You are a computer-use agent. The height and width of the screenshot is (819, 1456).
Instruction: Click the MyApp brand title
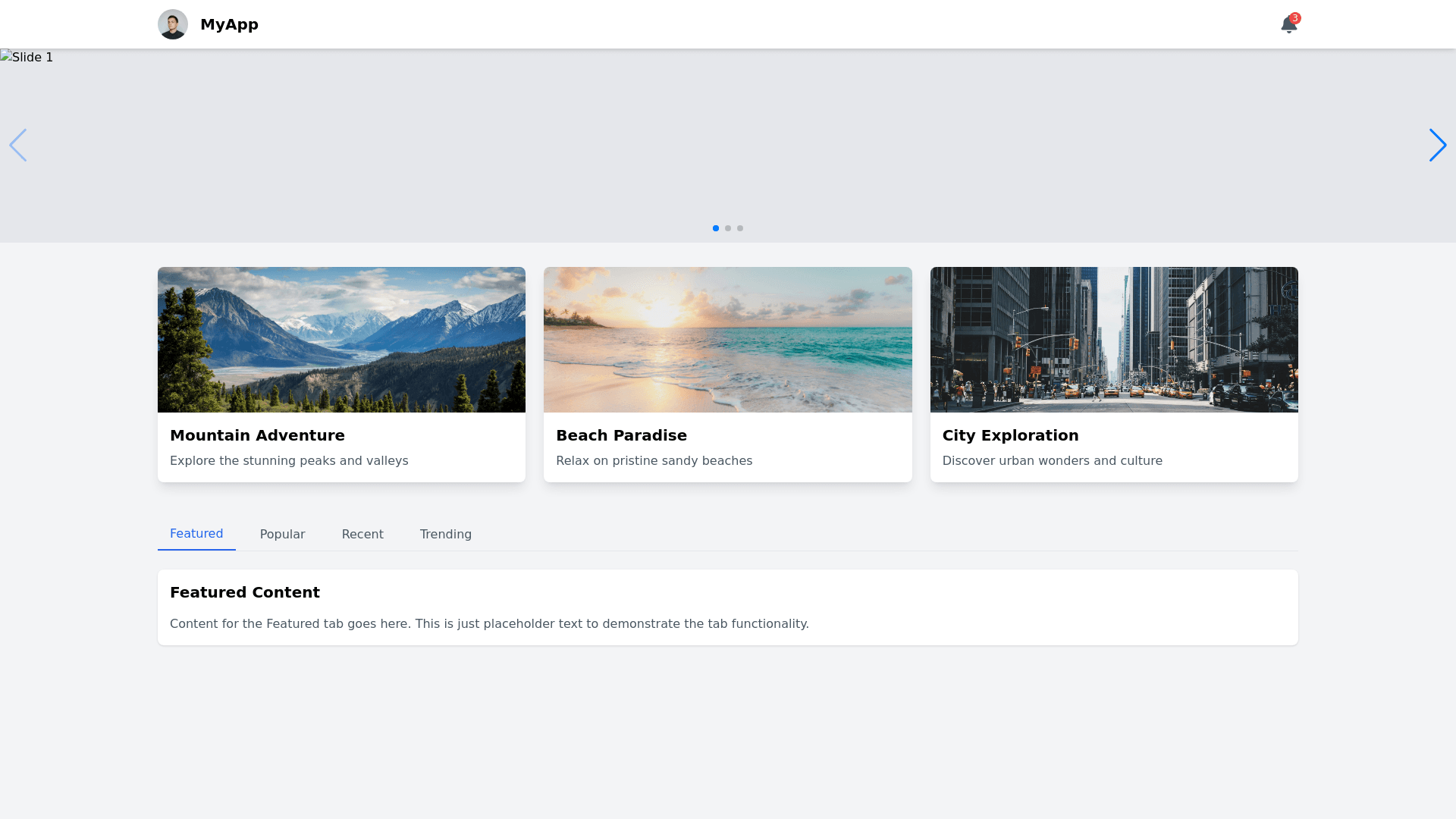(229, 24)
